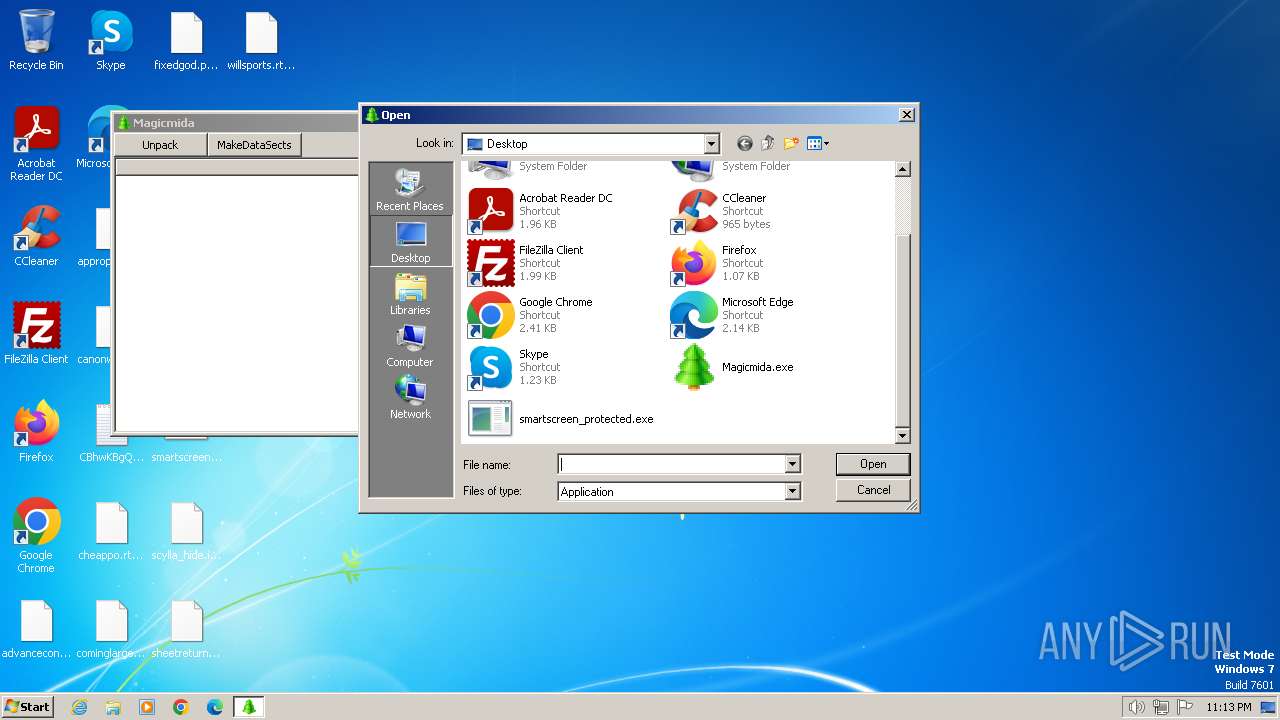Select advancecon file on desktop
The image size is (1280, 720).
(x=36, y=628)
